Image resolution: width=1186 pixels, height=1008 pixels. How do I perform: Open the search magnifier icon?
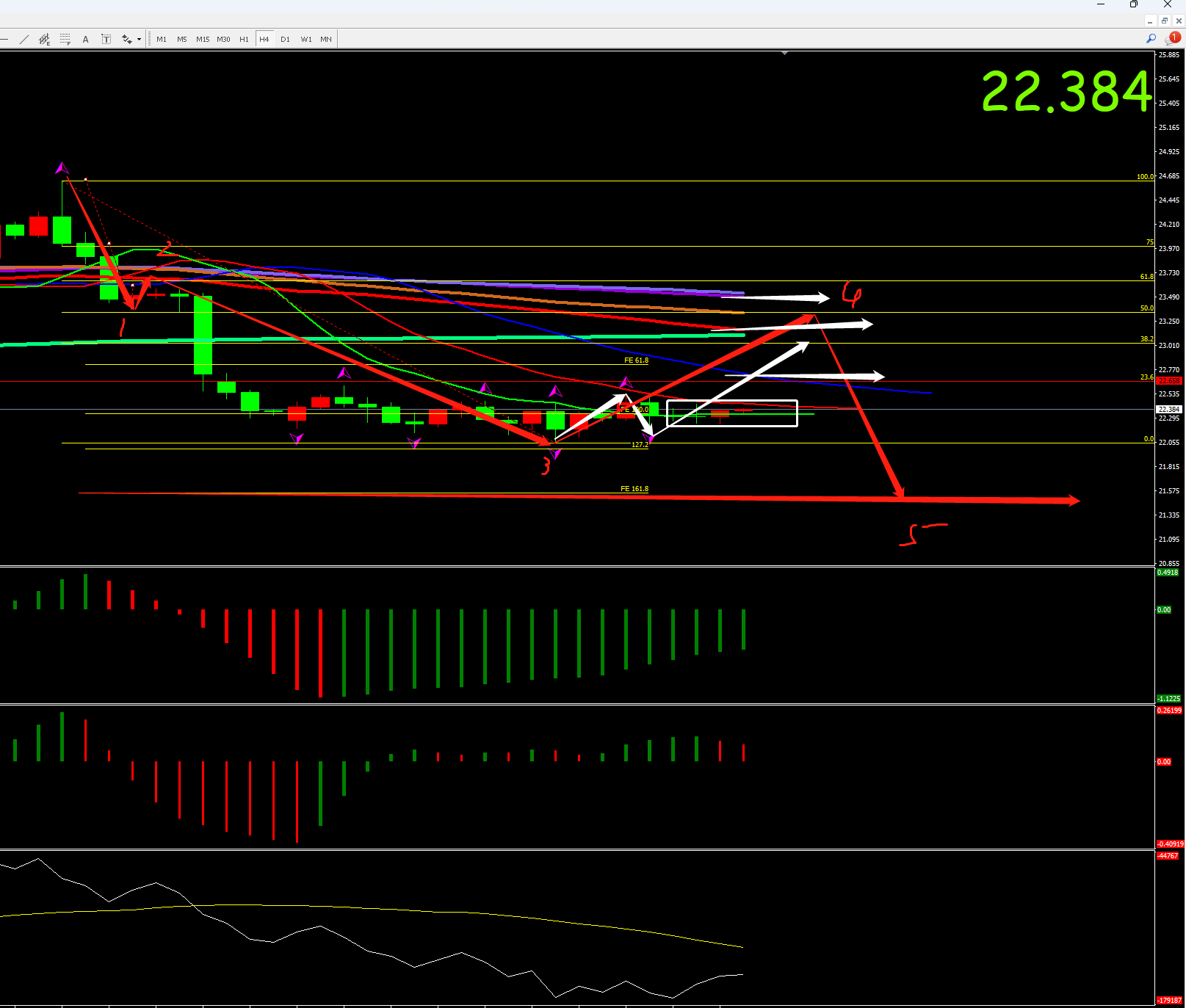coord(1151,39)
